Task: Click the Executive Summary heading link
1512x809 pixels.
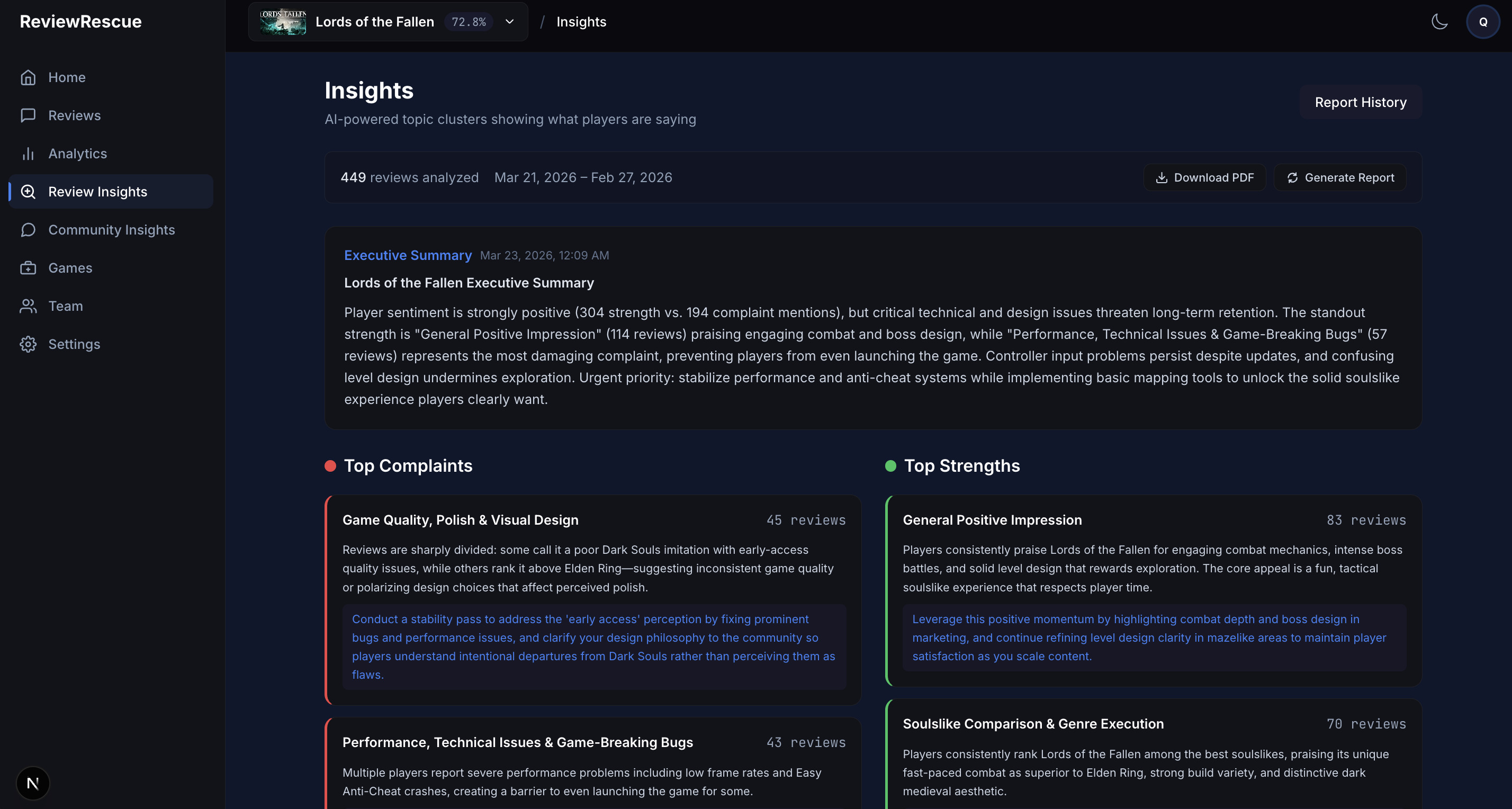Action: (408, 255)
